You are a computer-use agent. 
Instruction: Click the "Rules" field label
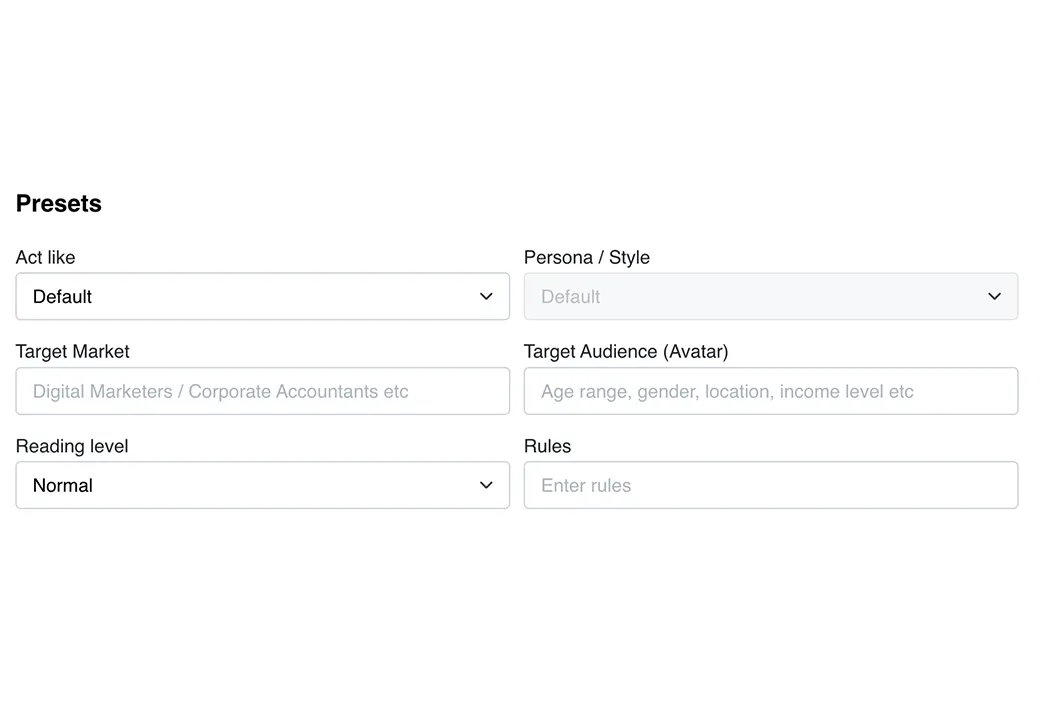(547, 447)
